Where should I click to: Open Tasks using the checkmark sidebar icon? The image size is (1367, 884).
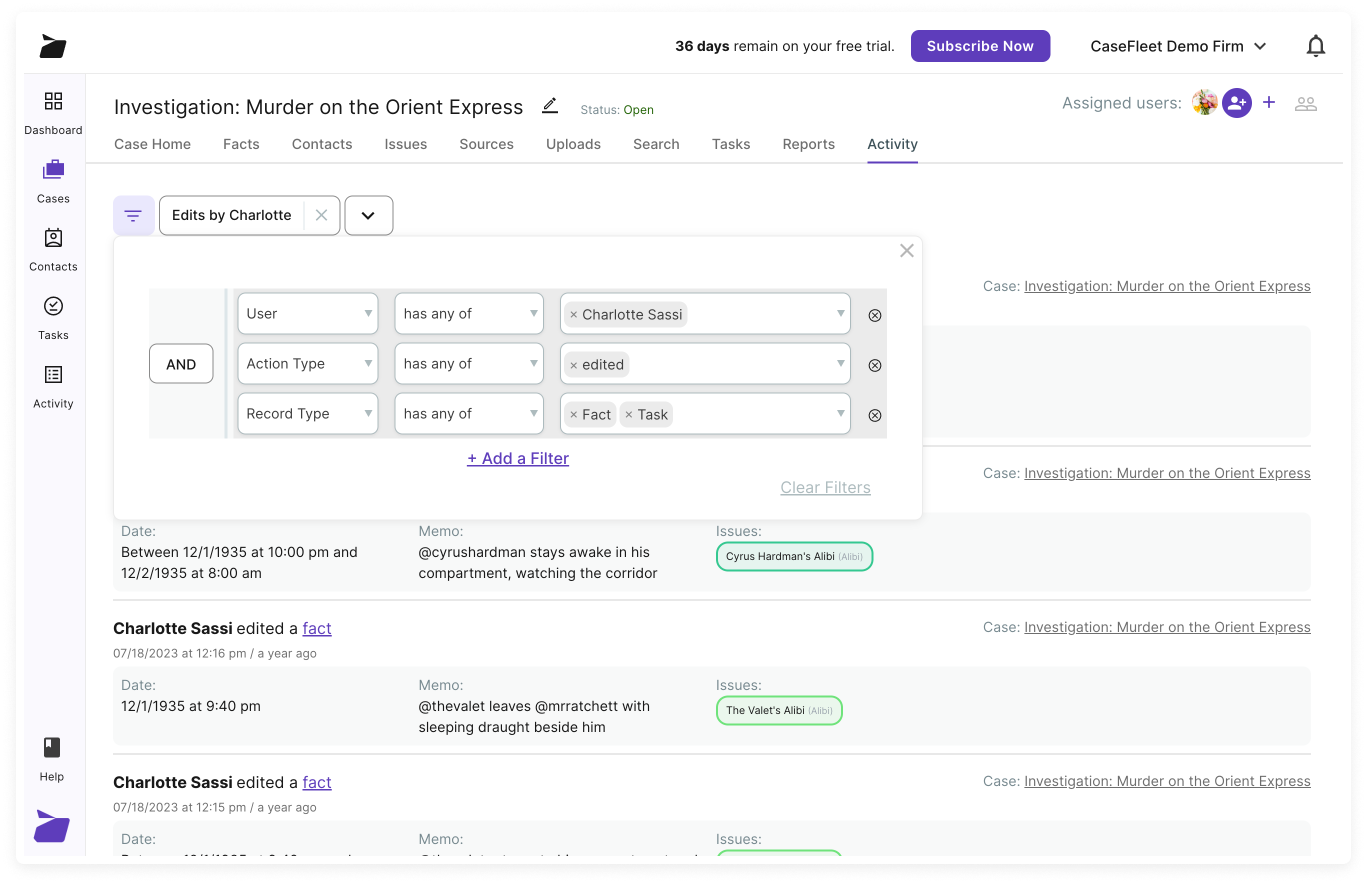click(x=53, y=313)
